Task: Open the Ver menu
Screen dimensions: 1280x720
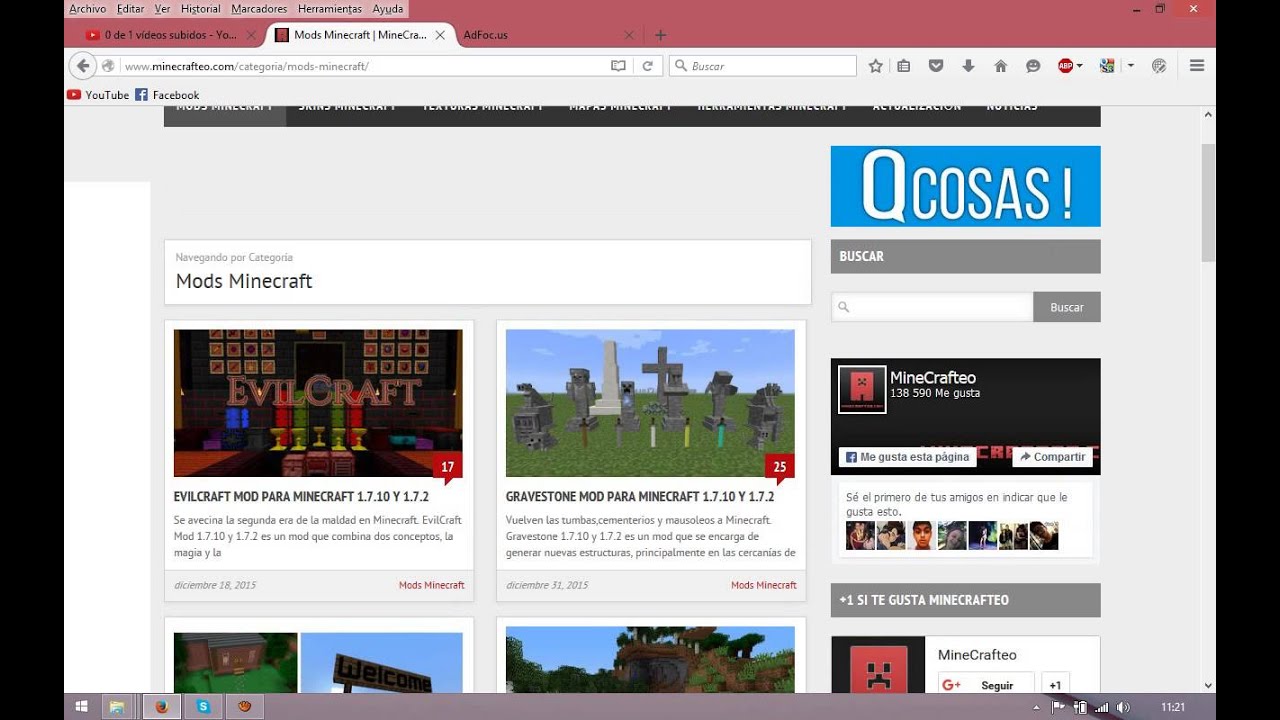Action: click(162, 9)
